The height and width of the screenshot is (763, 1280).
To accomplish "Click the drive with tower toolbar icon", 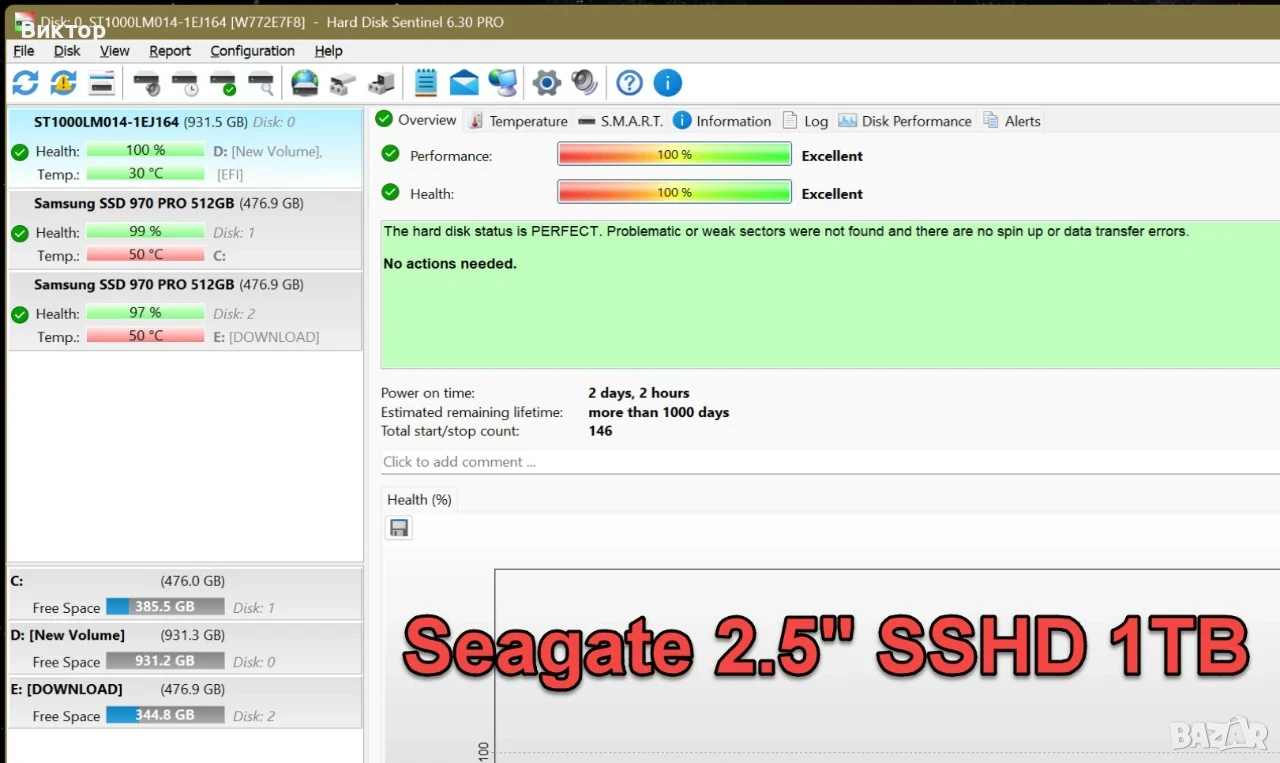I will 381,83.
